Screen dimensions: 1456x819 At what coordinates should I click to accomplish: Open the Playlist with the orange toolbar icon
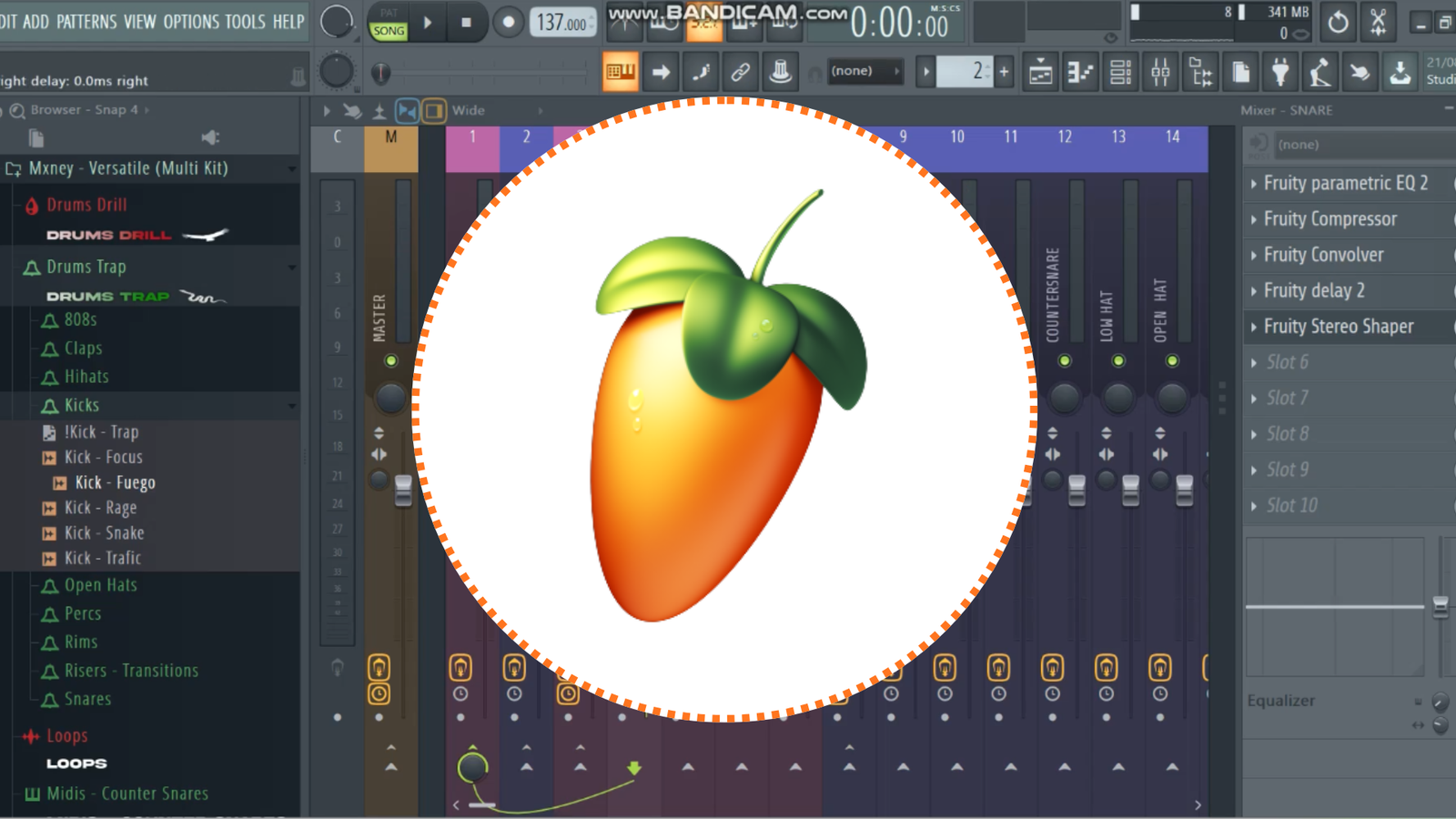coord(622,71)
